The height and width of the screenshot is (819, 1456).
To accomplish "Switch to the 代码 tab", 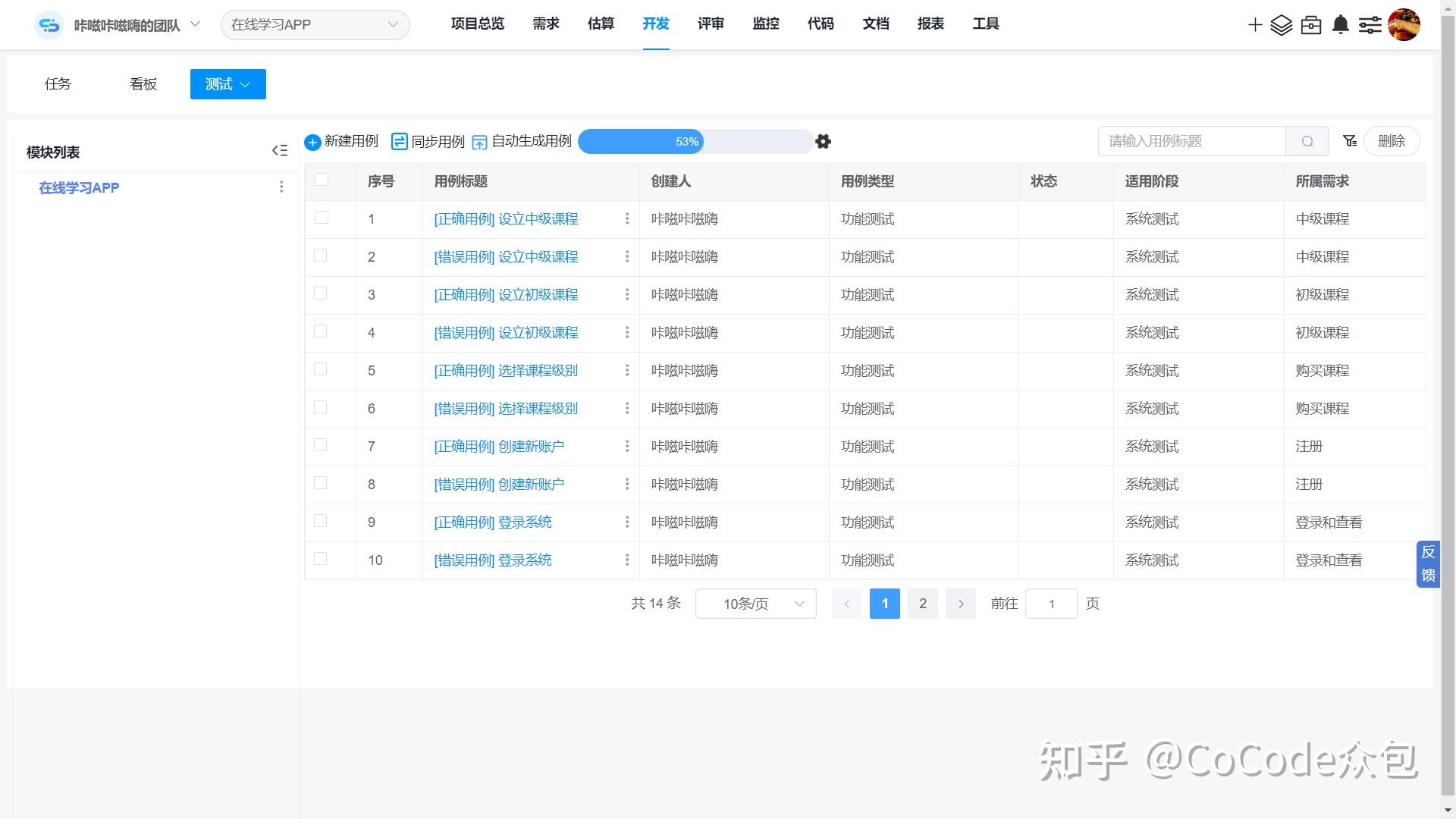I will (821, 24).
